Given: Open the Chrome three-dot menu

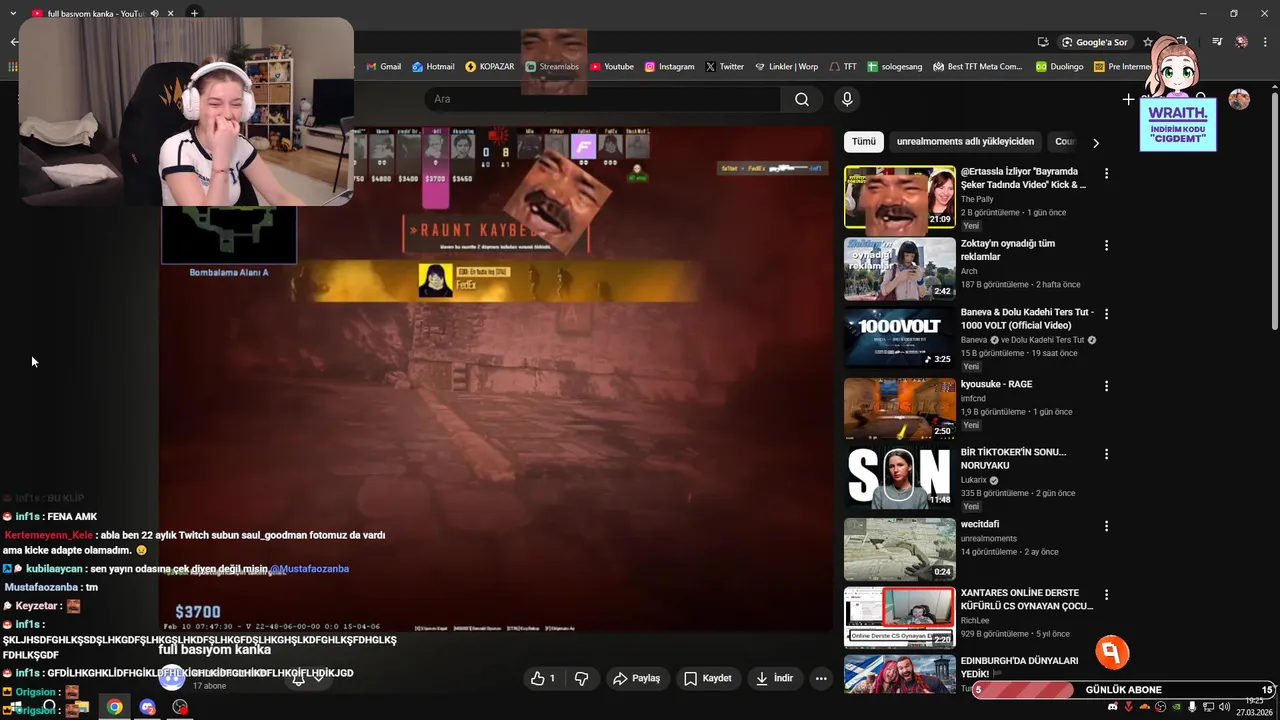Looking at the screenshot, I should [1265, 42].
